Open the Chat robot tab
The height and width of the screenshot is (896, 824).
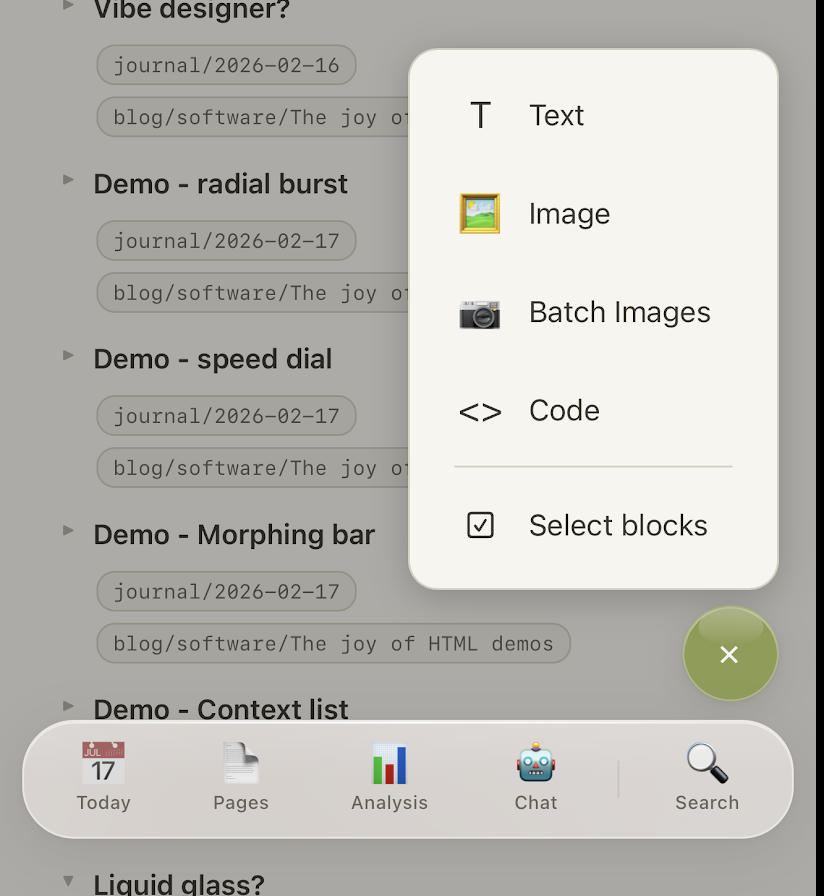(x=536, y=776)
